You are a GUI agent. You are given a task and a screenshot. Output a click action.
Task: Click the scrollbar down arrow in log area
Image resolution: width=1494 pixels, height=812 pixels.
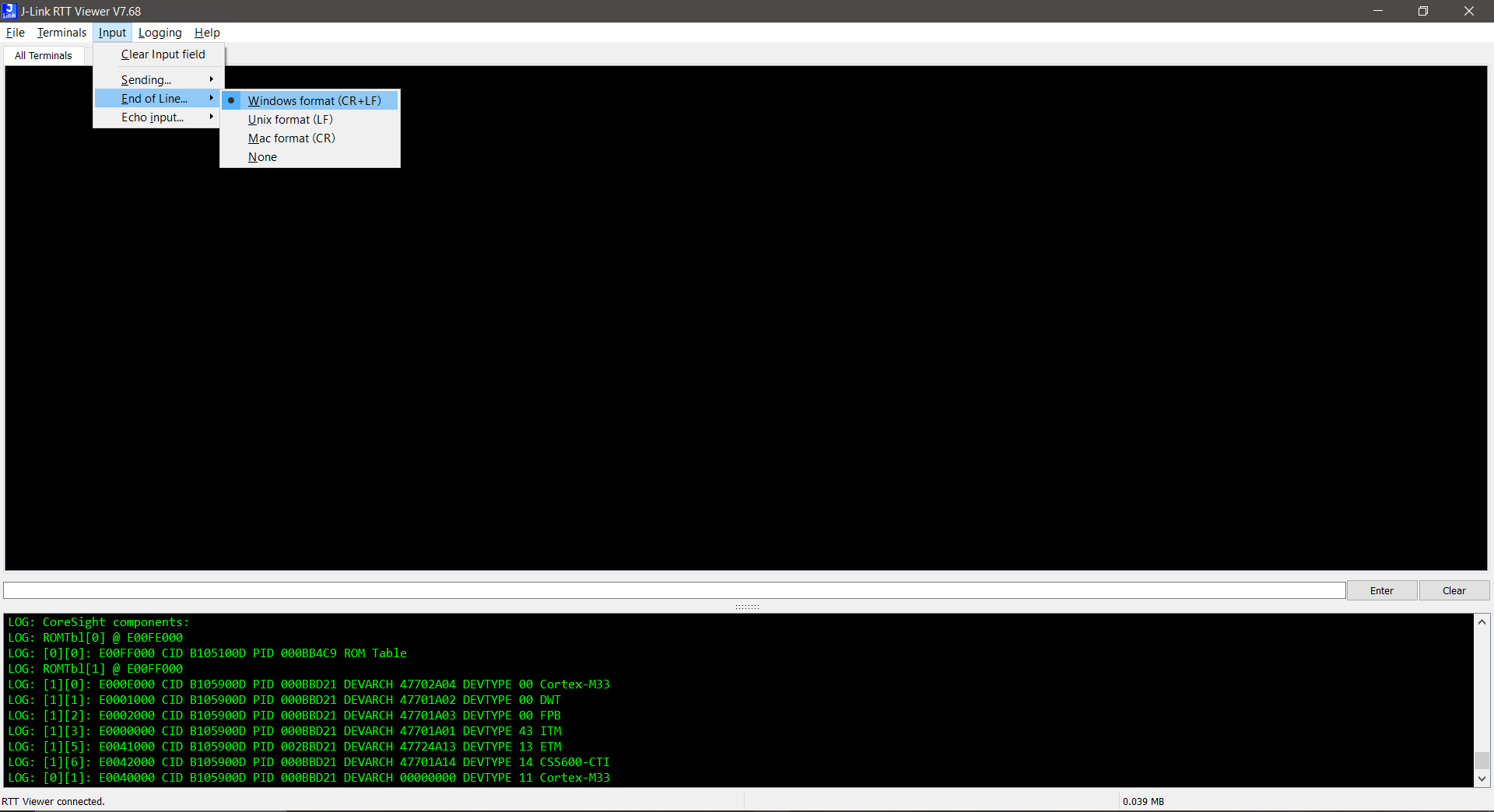(x=1483, y=779)
